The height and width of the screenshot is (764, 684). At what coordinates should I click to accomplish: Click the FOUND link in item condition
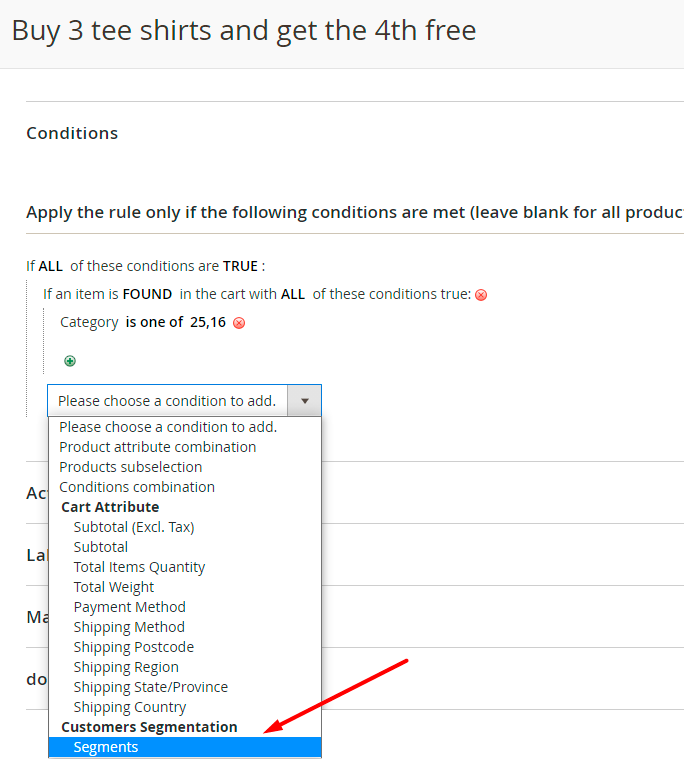(x=147, y=294)
